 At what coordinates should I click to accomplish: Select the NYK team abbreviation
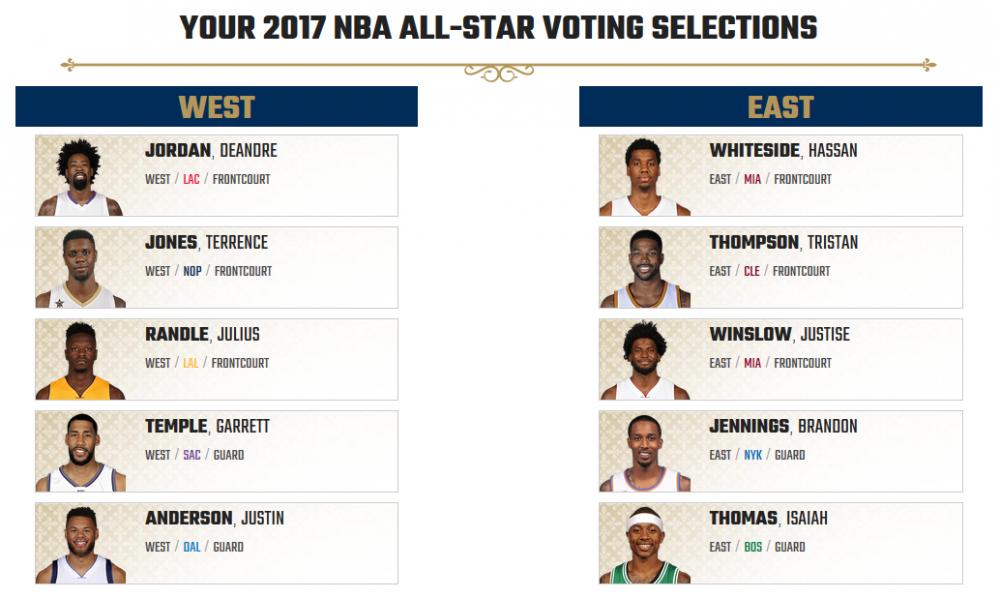point(753,456)
